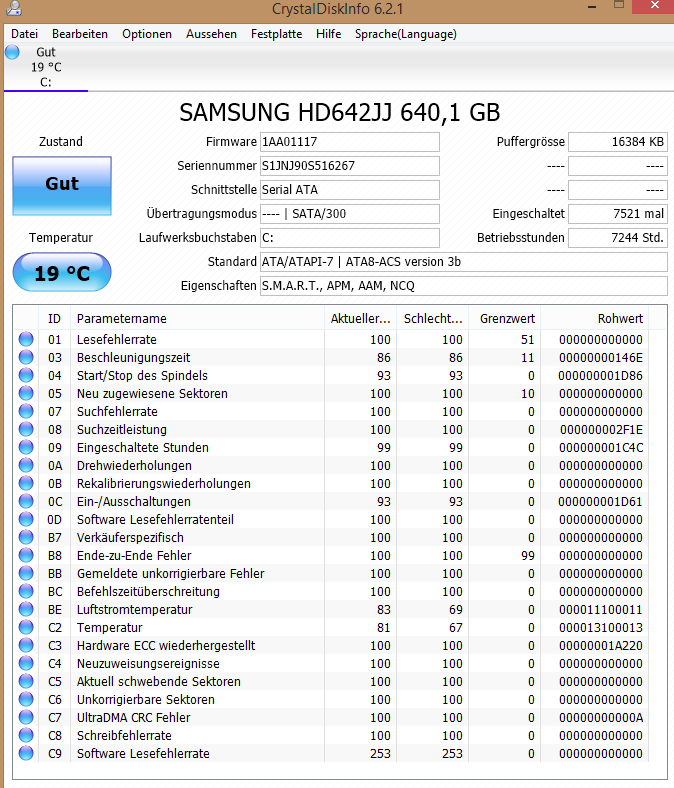Click the Seriennummer field S1JNJ90S516267

[349, 166]
